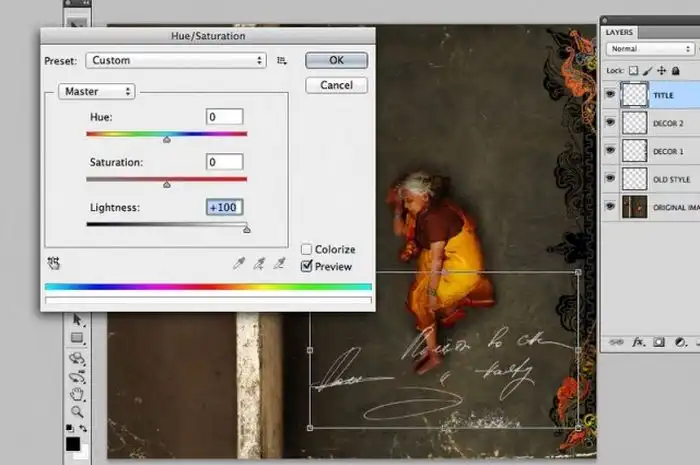Image resolution: width=700 pixels, height=465 pixels.
Task: Click the DECOR 1 layer name
Action: pos(668,152)
